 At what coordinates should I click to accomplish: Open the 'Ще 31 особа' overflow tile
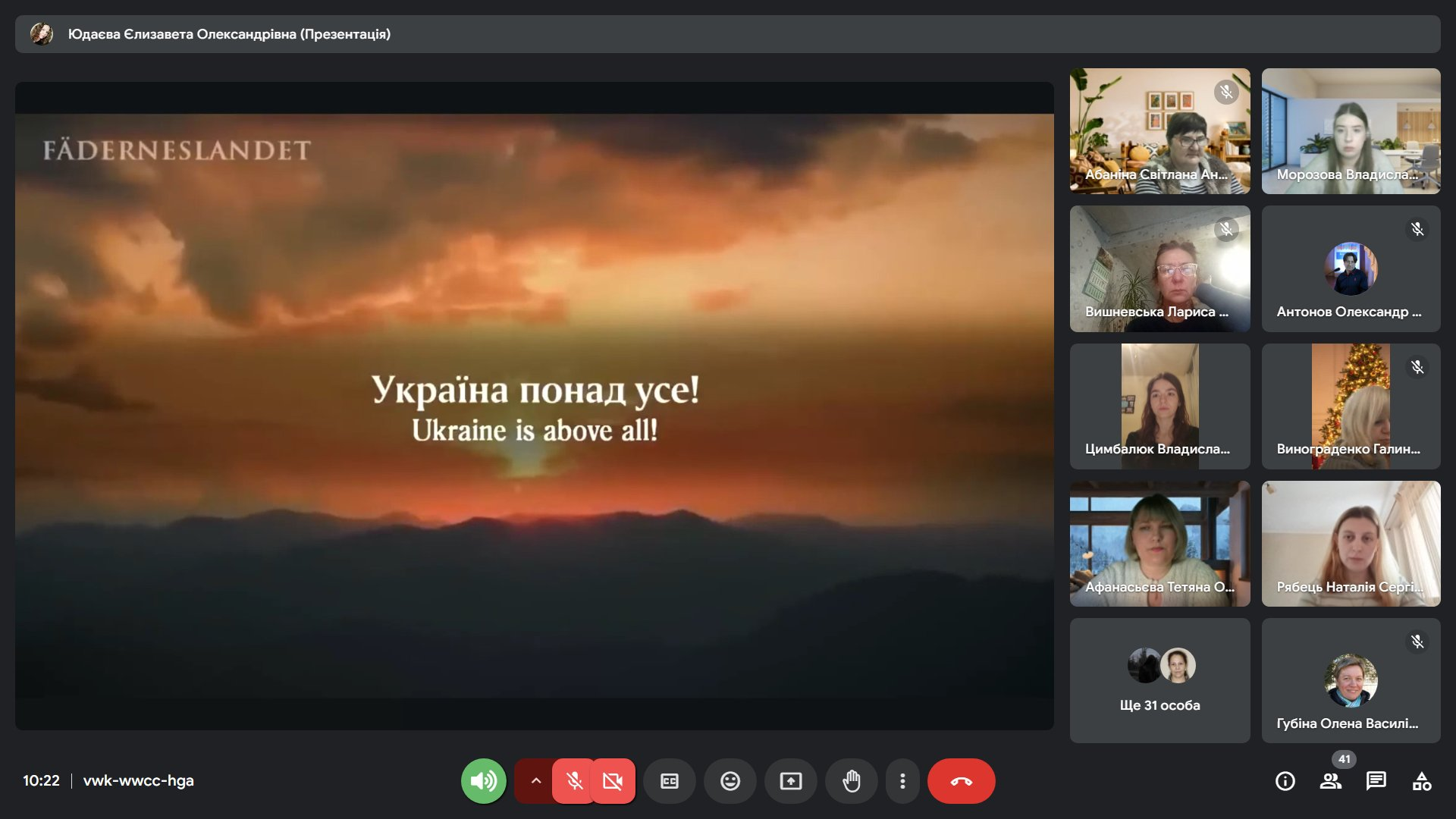pyautogui.click(x=1159, y=681)
